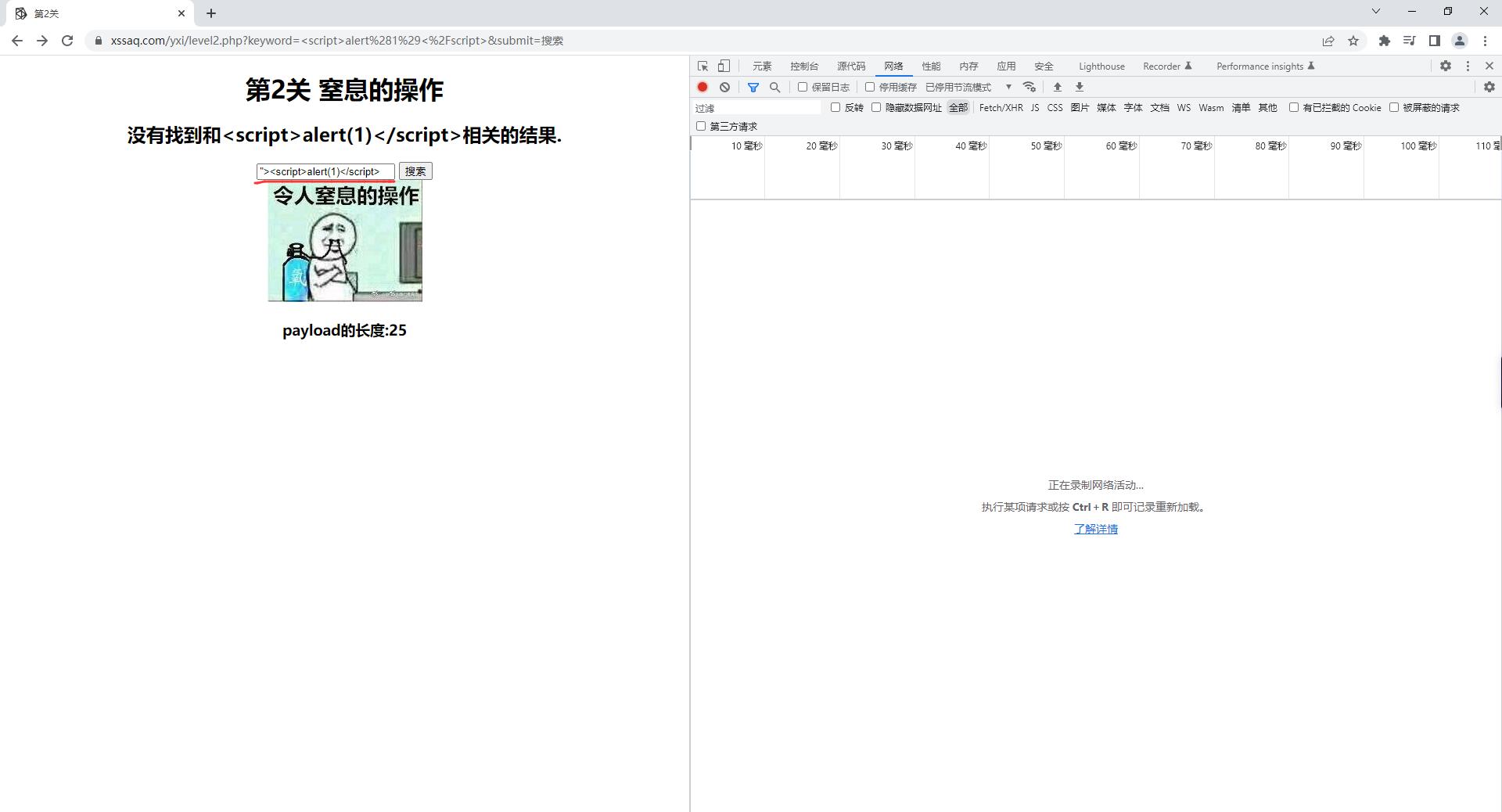The width and height of the screenshot is (1502, 812).
Task: Export HAR with the download arrow
Action: click(x=1080, y=87)
